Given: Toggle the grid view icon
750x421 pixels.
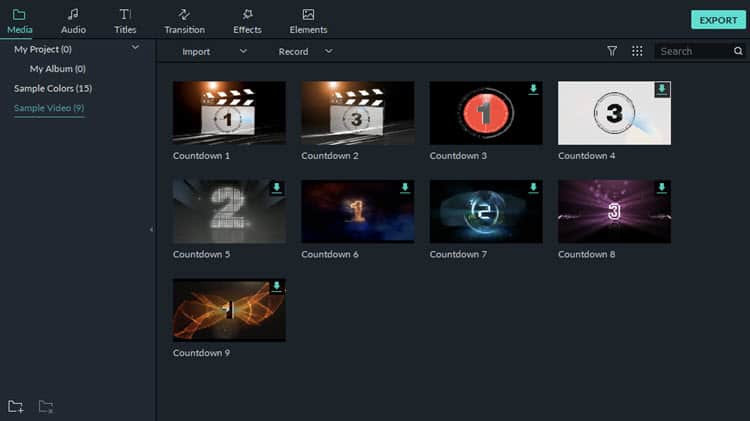Looking at the screenshot, I should [x=637, y=51].
